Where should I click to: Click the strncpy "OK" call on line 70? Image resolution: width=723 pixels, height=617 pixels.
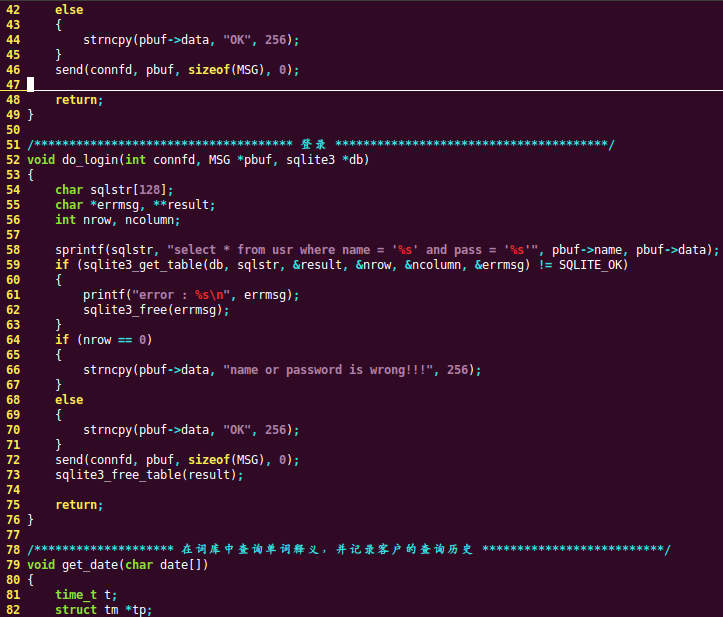pos(191,430)
